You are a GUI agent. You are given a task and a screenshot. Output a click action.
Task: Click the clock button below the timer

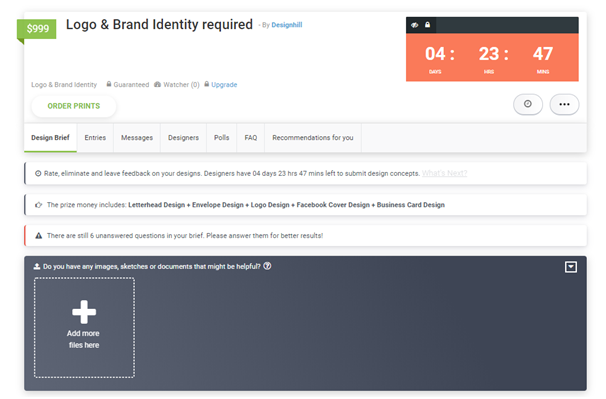coord(528,104)
